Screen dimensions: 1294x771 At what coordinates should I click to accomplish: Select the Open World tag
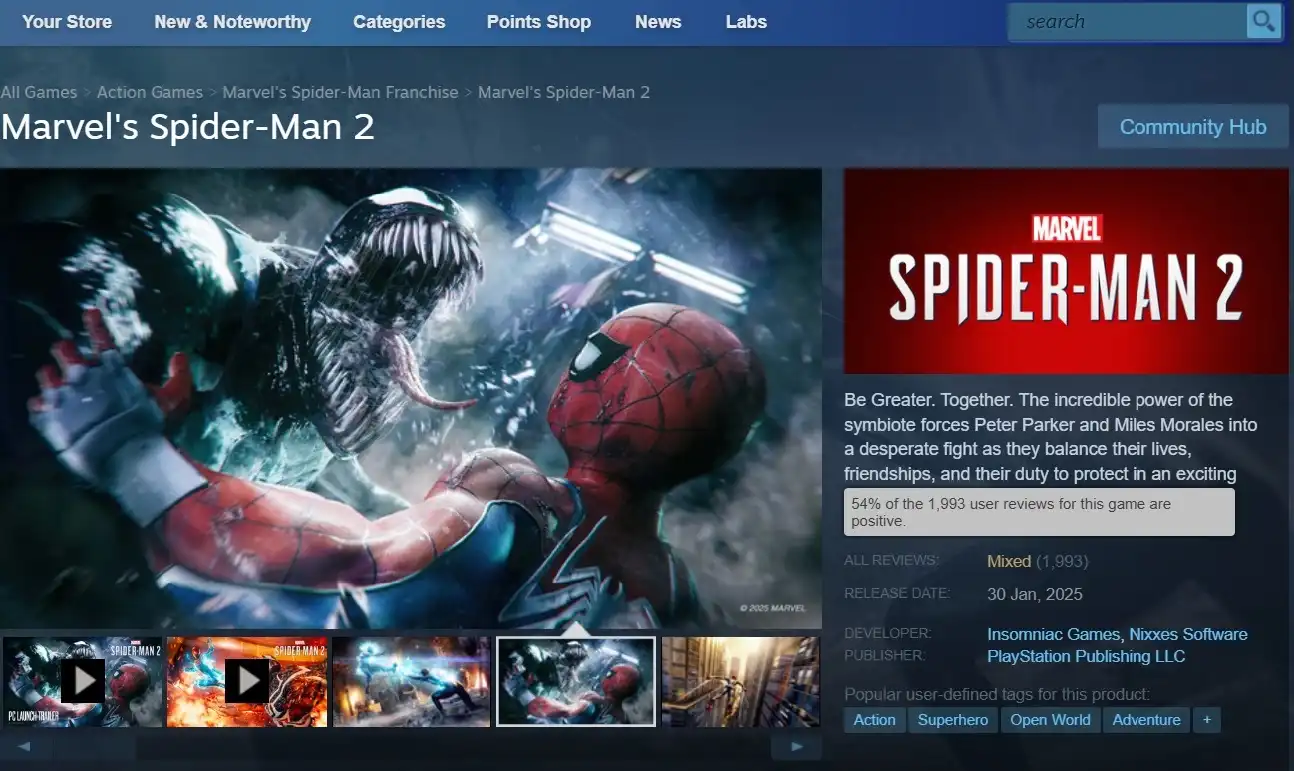coord(1050,719)
